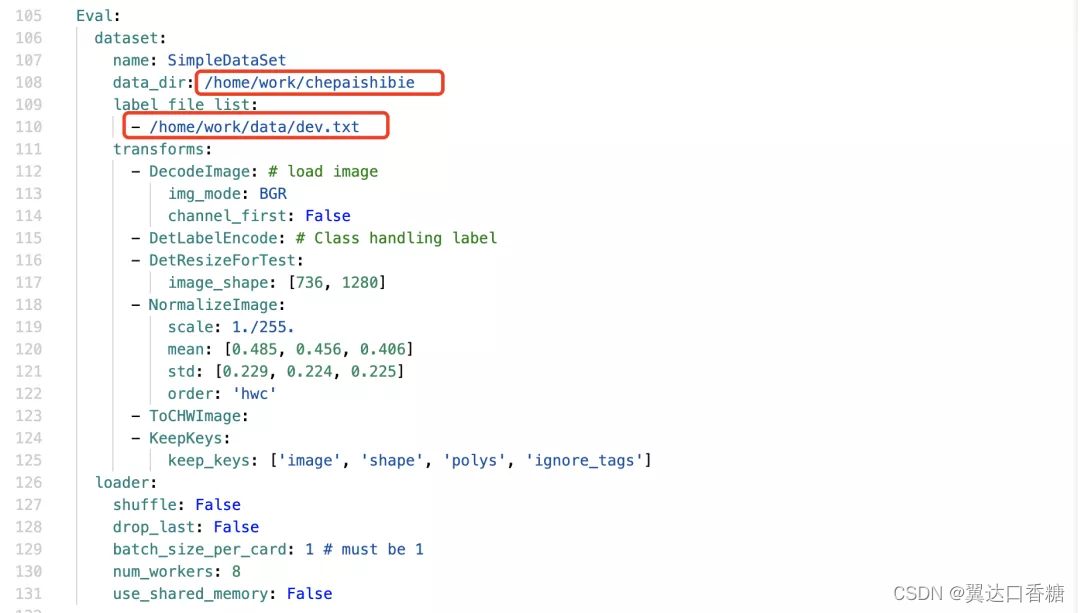Click the path '/home/work/data/dev.txt'
Image resolution: width=1080 pixels, height=613 pixels.
click(x=254, y=127)
